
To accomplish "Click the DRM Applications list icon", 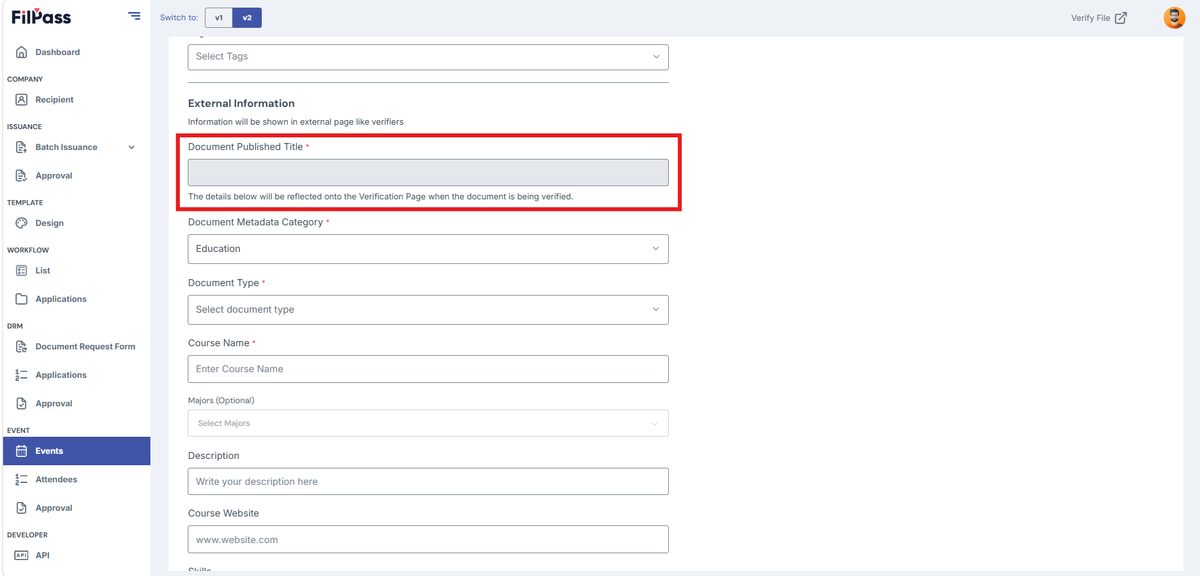I will [22, 375].
